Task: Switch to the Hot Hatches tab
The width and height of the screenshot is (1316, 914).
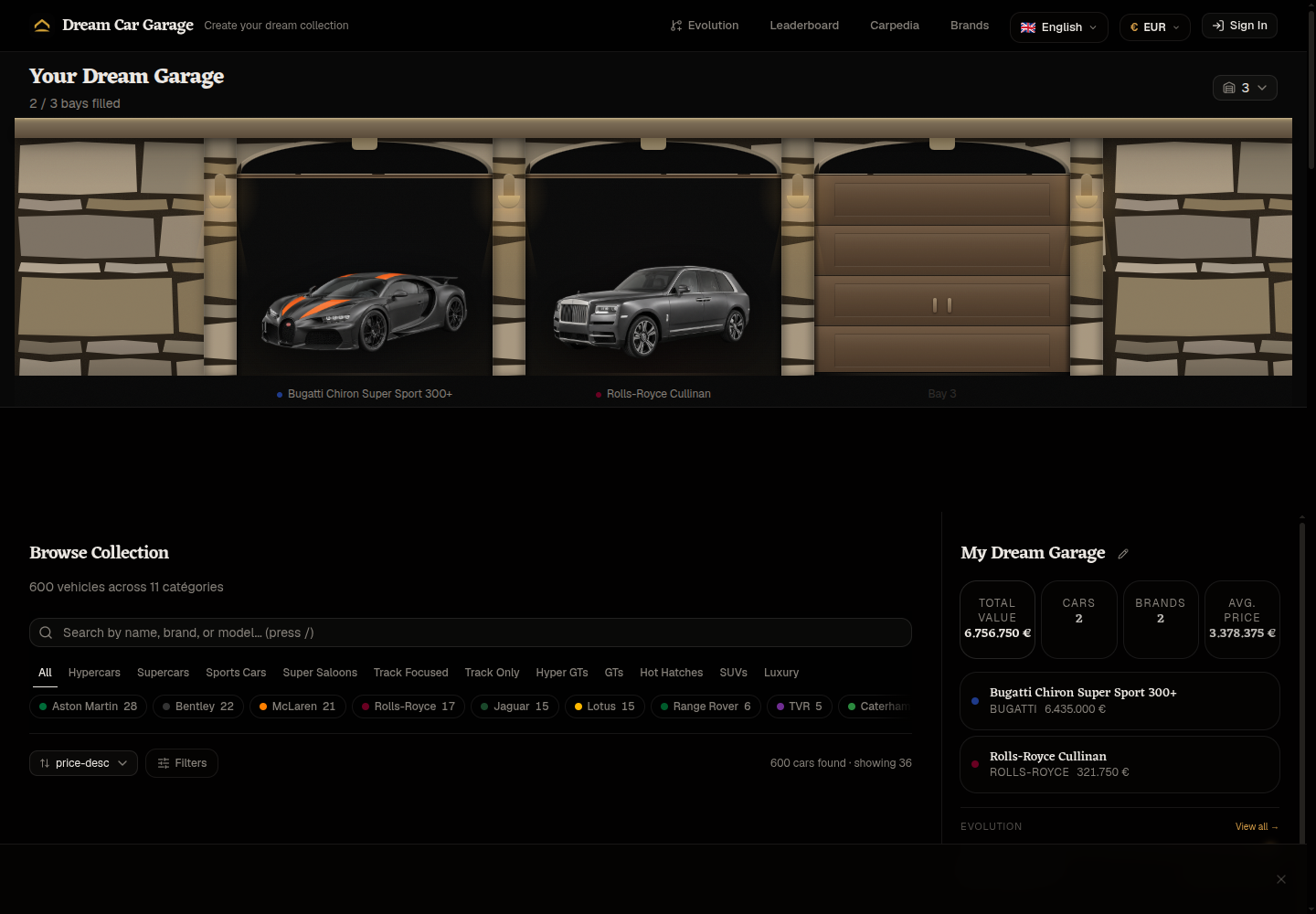Action: (672, 673)
